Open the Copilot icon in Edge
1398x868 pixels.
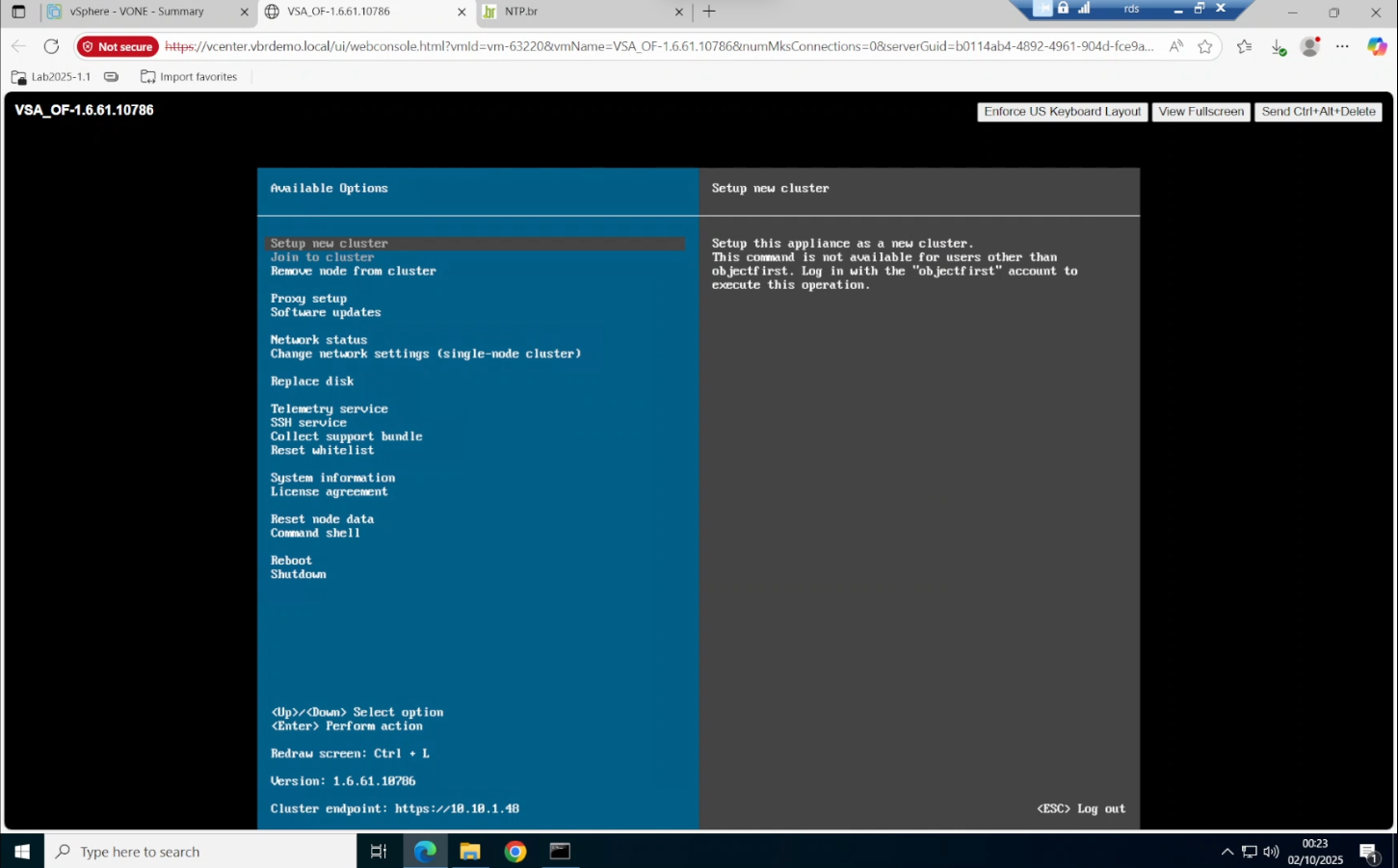[x=1376, y=46]
